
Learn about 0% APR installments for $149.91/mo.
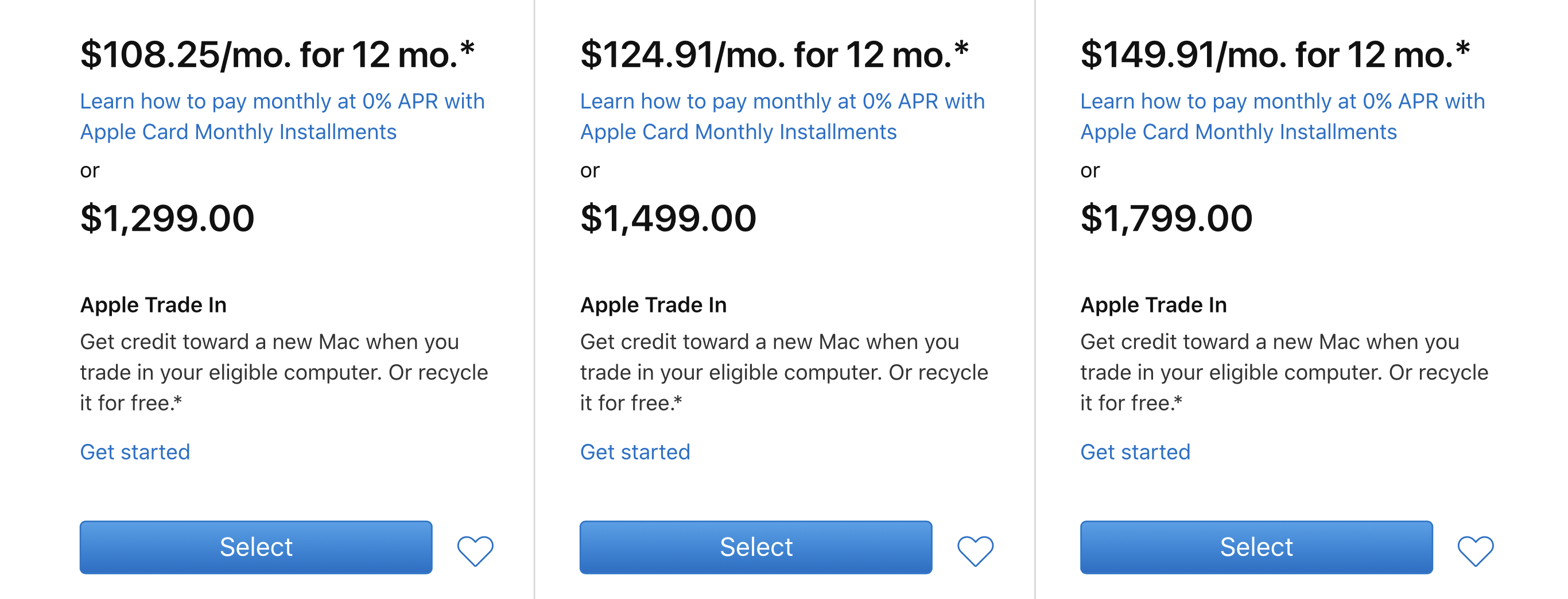(x=1283, y=117)
